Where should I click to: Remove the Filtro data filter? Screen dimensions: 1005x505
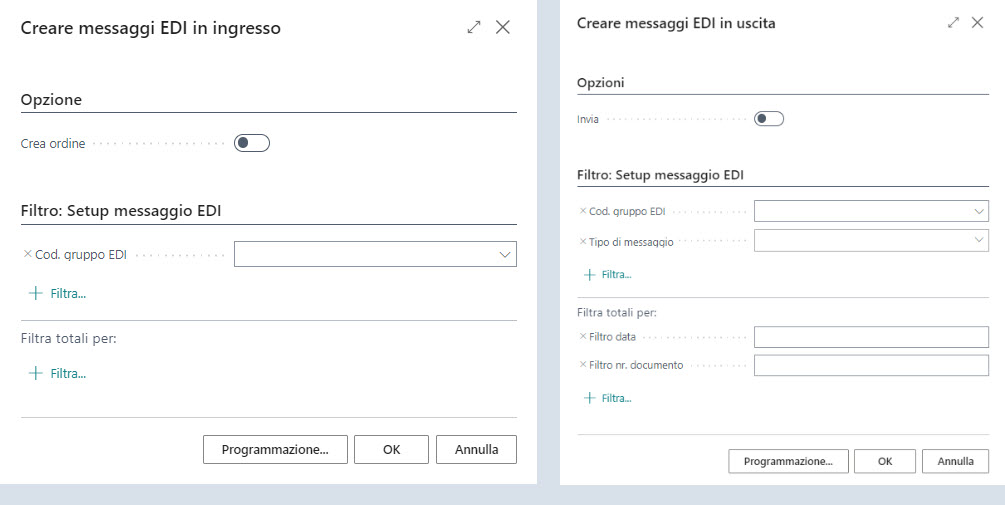point(583,336)
